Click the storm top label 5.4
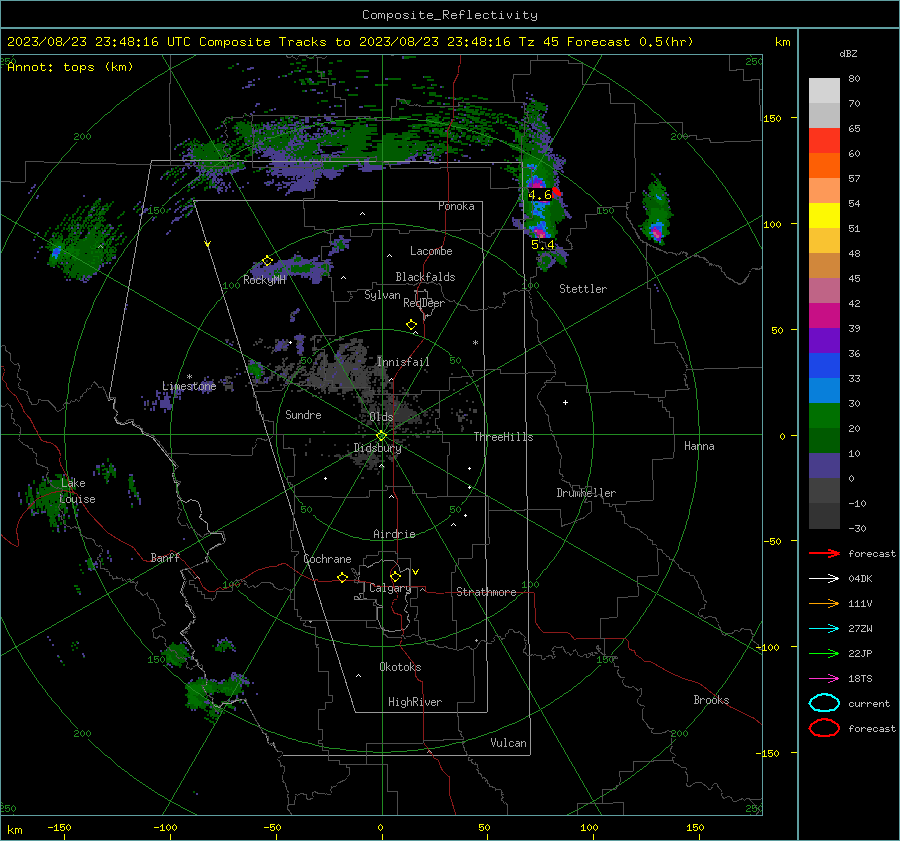The height and width of the screenshot is (841, 900). click(542, 245)
